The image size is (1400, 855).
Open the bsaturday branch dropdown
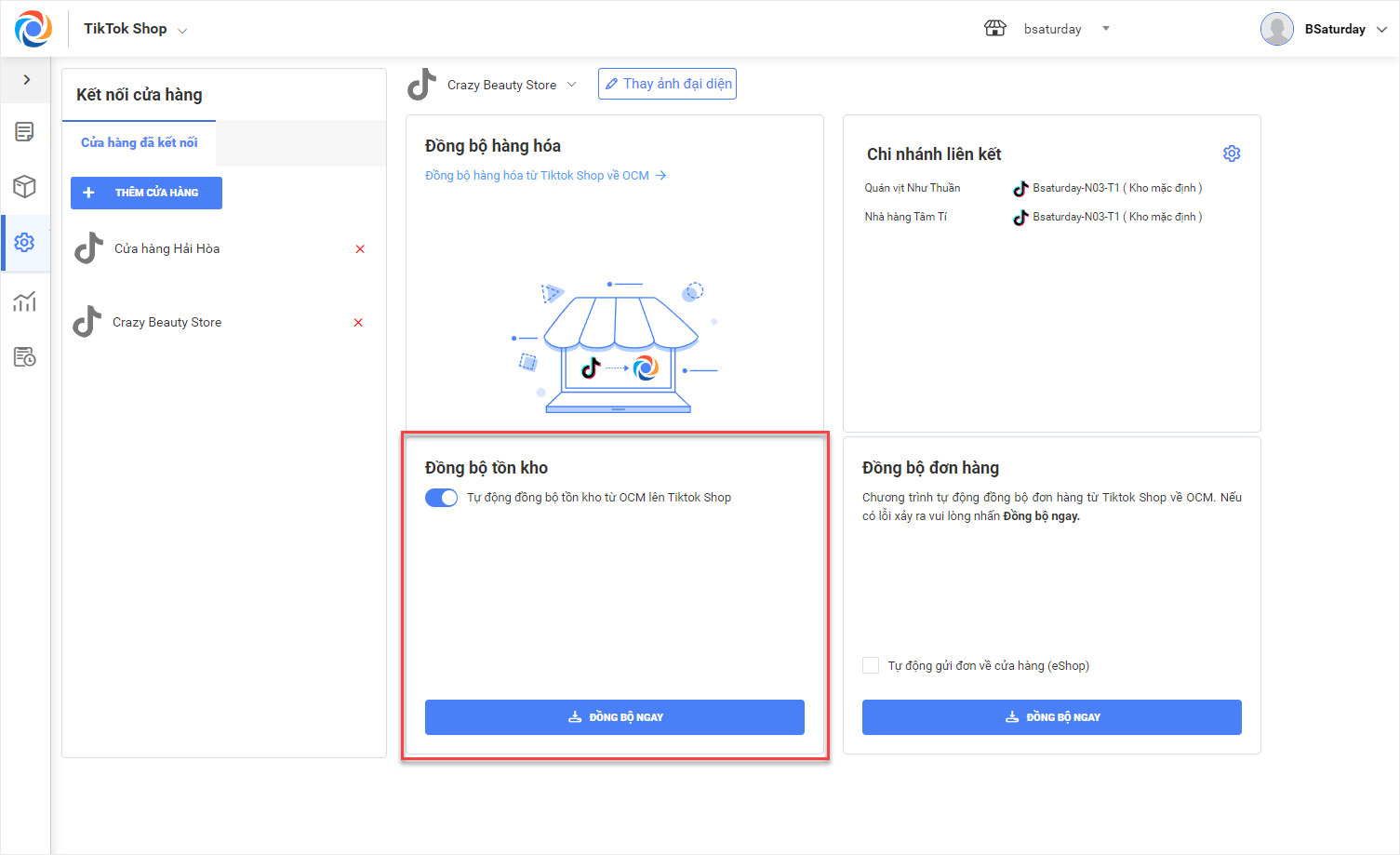pyautogui.click(x=1105, y=29)
